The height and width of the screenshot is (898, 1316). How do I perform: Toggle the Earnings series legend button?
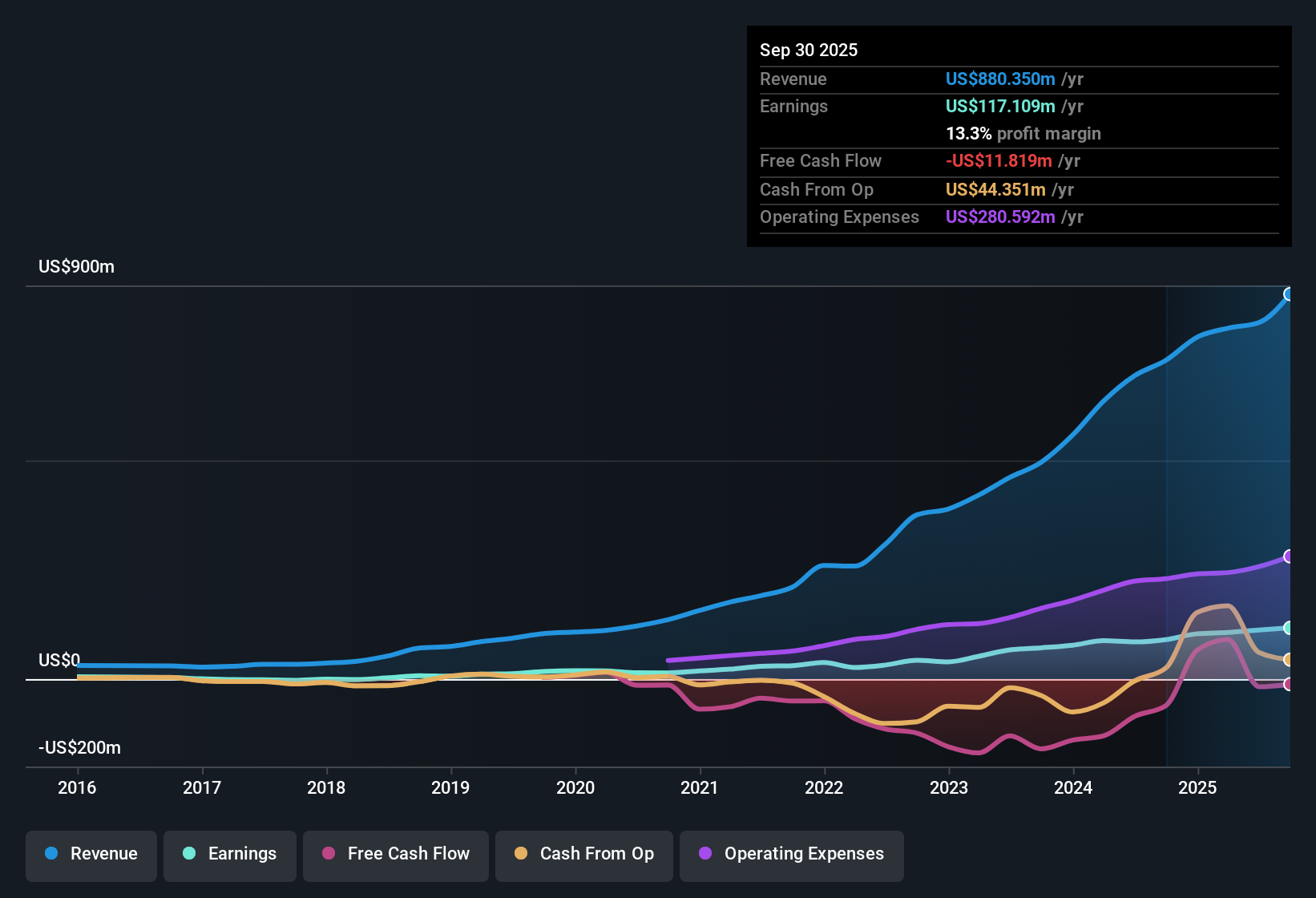[230, 855]
